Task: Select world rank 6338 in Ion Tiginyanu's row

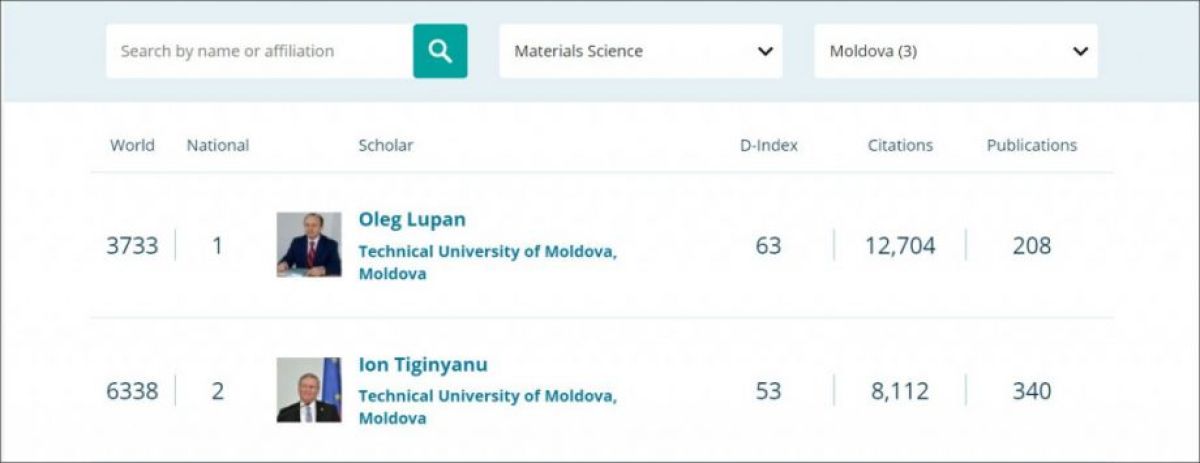Action: 132,391
